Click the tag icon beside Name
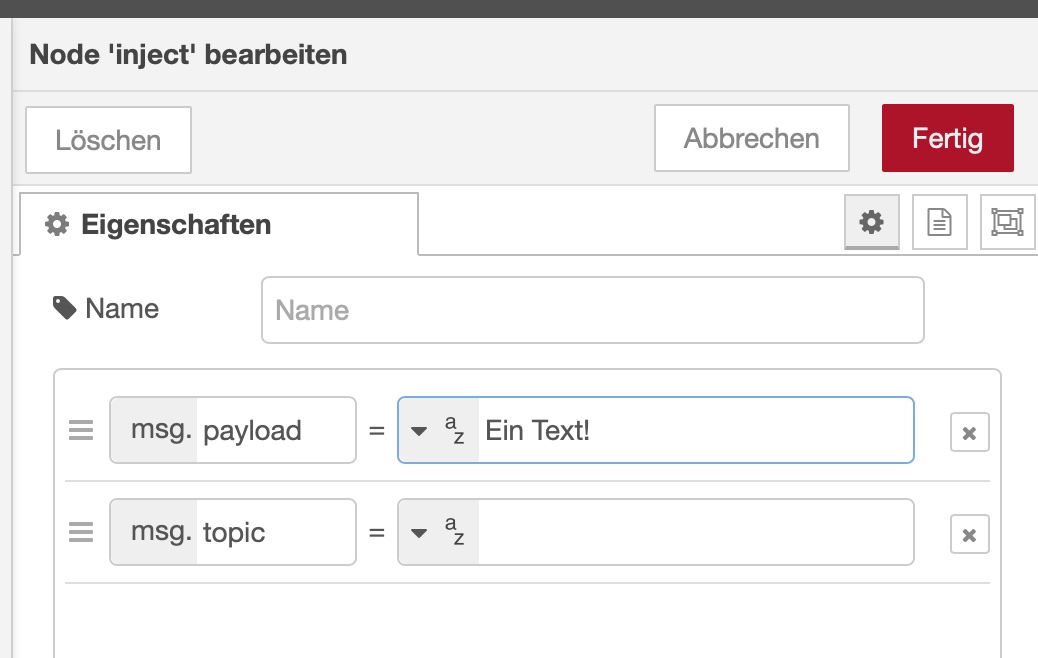Viewport: 1038px width, 658px height. (x=64, y=308)
